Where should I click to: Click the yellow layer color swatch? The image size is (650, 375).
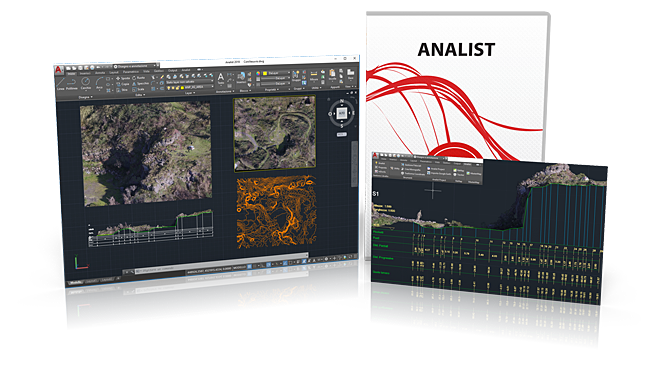pos(182,87)
